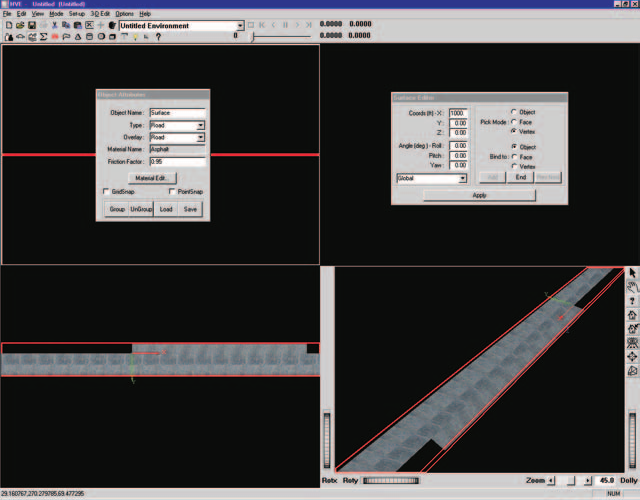The image size is (640, 500).
Task: Open the Untitled Environment dropdown
Action: 240,26
